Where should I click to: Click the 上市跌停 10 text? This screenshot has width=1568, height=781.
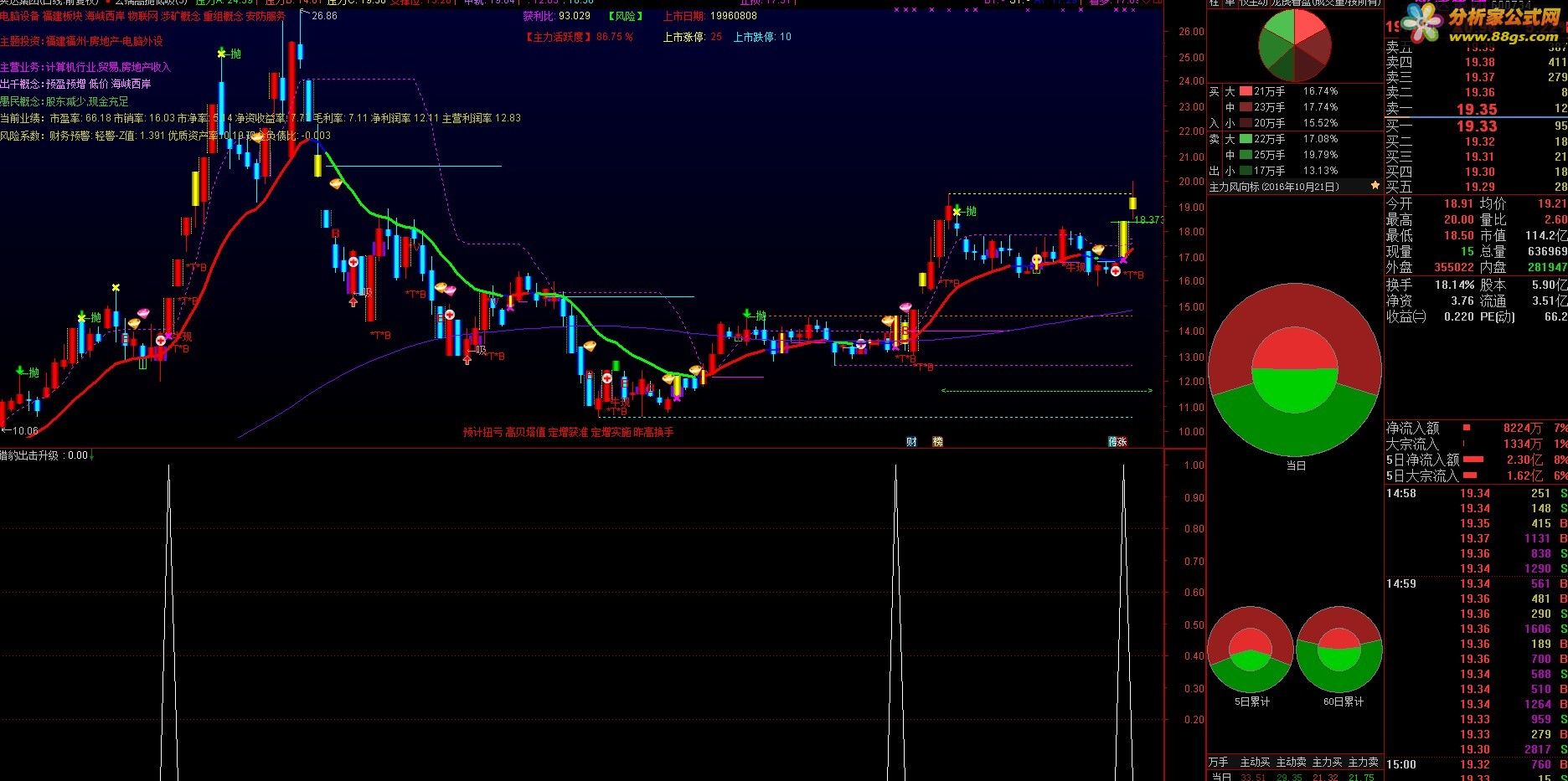(762, 37)
